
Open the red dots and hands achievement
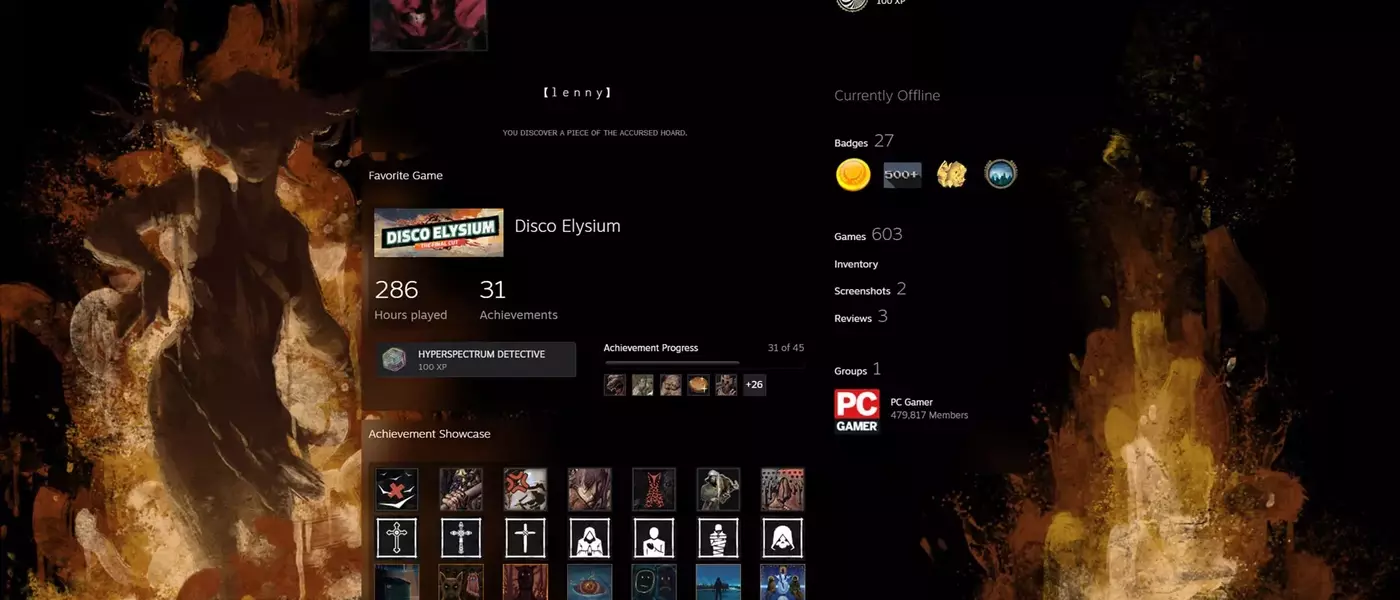(x=783, y=490)
